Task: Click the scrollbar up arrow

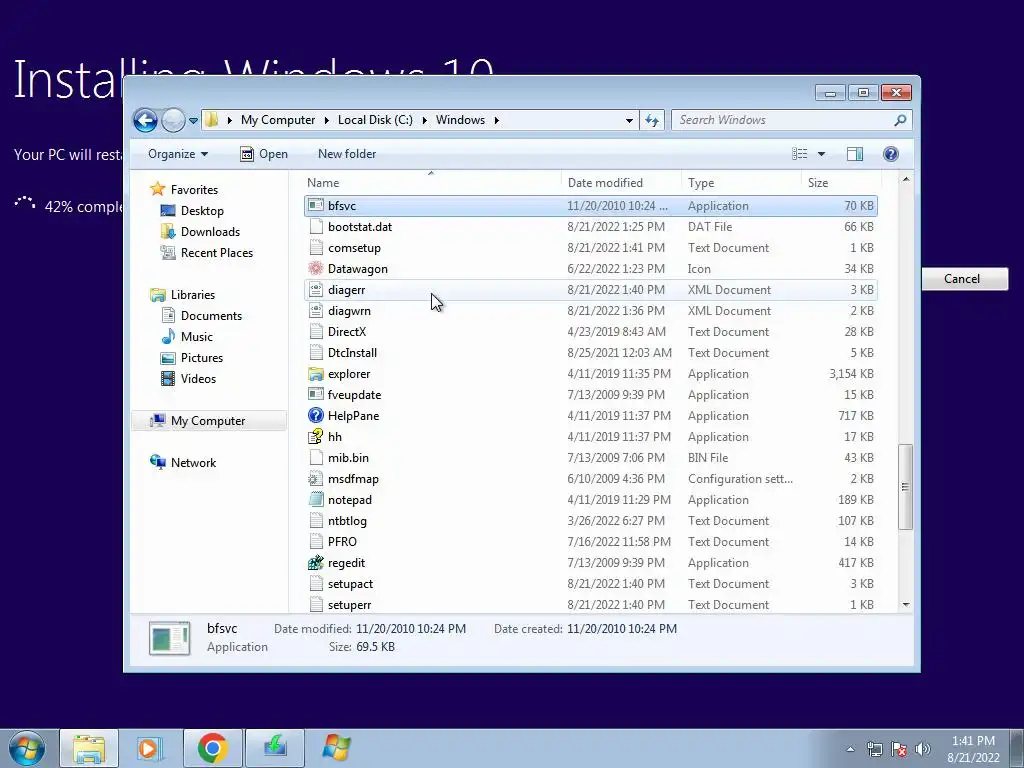Action: (905, 179)
